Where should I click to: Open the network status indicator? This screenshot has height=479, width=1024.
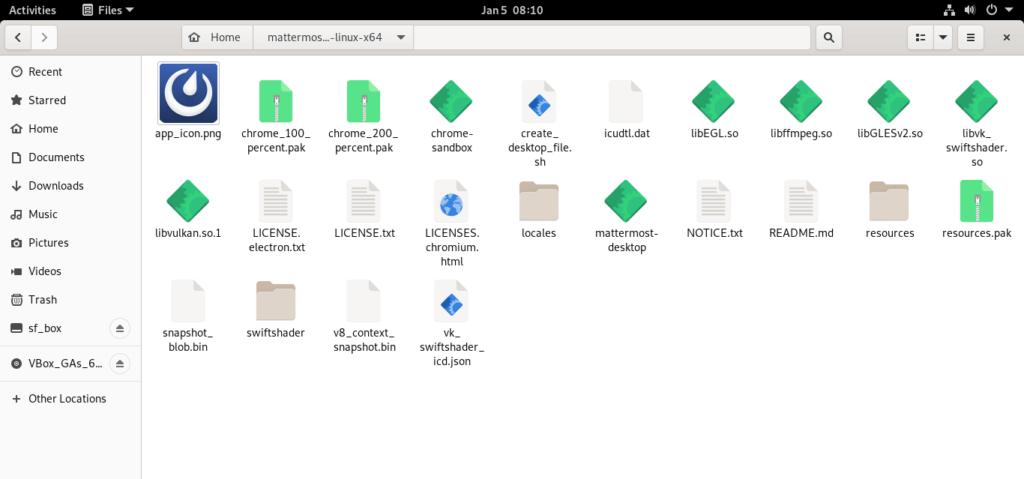950,10
